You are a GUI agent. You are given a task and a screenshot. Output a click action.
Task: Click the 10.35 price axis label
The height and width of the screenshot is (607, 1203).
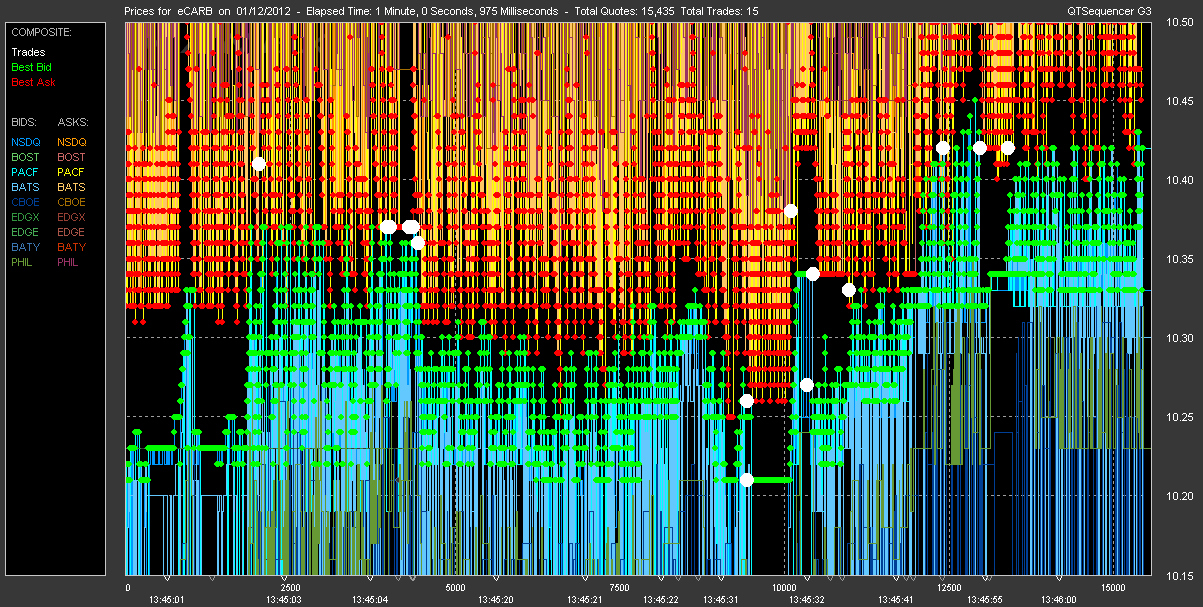1179,259
